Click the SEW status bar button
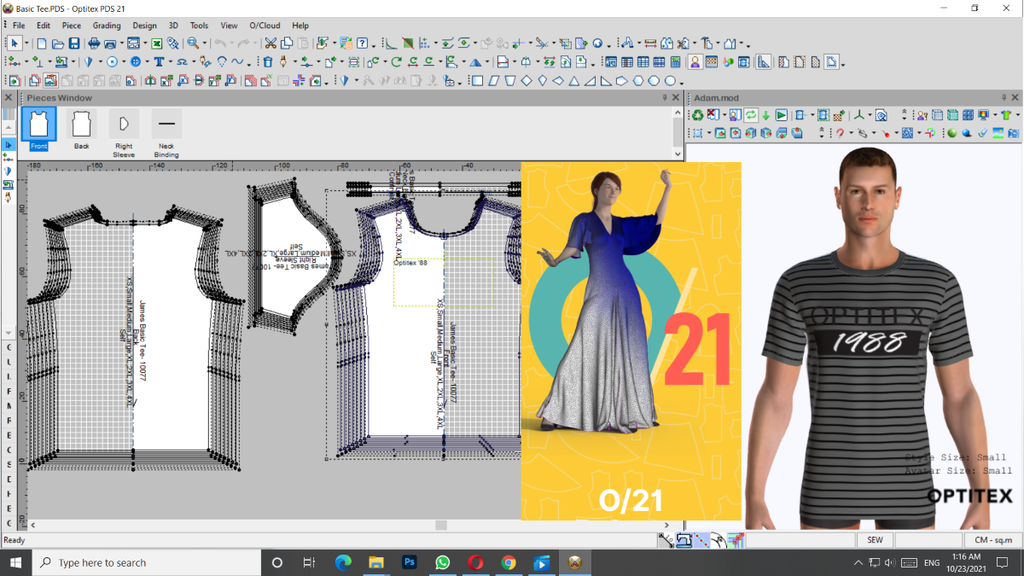The image size is (1024, 576). point(875,540)
